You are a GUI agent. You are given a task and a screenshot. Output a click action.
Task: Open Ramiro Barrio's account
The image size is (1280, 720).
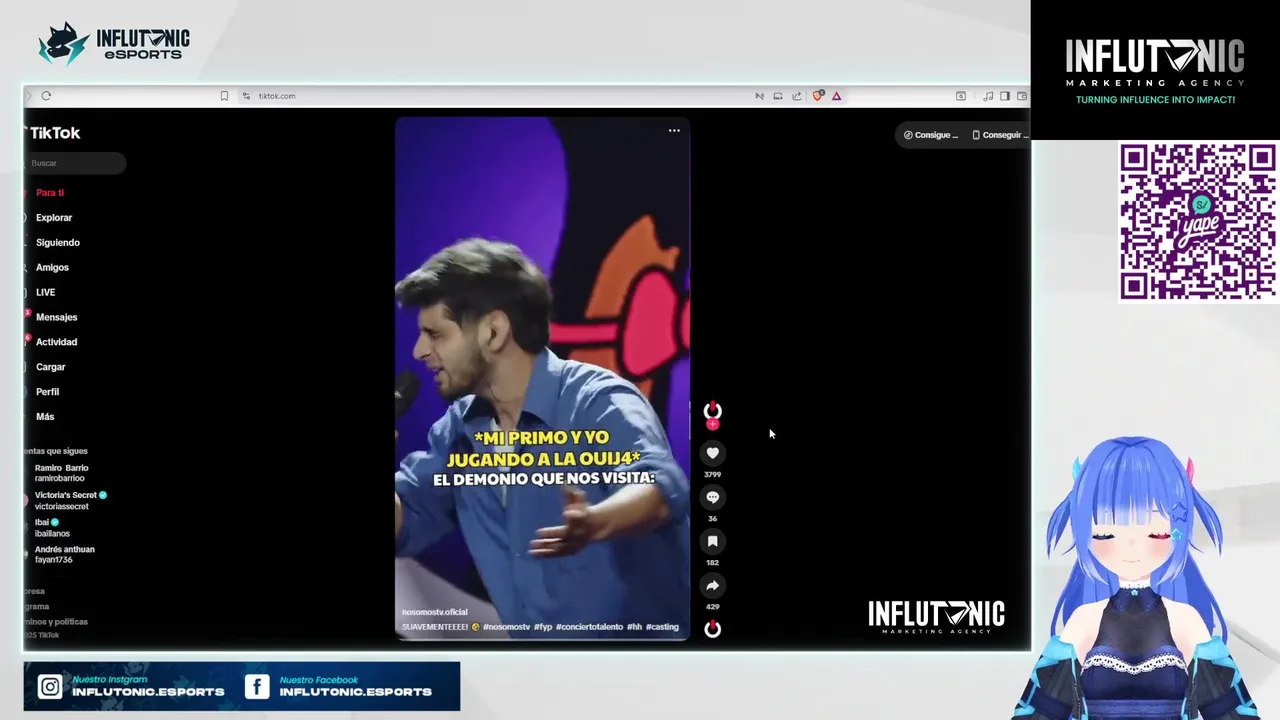coord(61,473)
